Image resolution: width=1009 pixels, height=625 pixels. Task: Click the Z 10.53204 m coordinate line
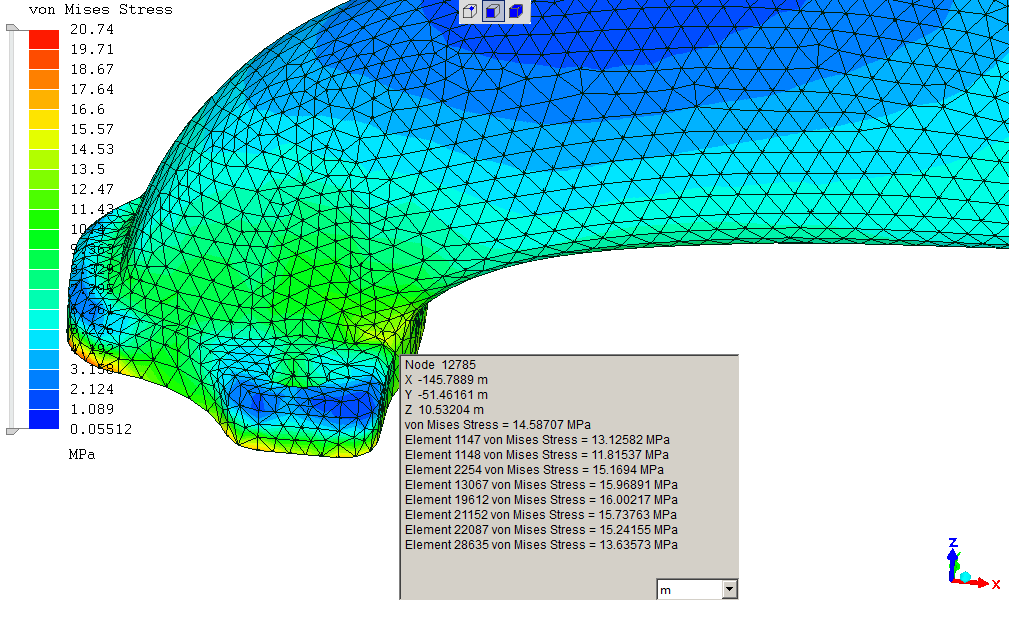(x=444, y=410)
